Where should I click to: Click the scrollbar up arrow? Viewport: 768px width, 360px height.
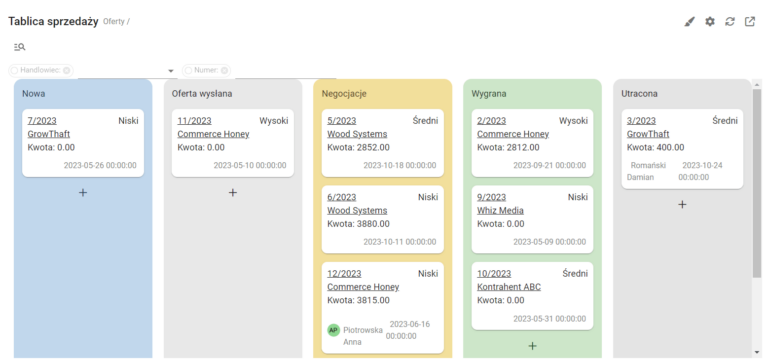tap(757, 85)
